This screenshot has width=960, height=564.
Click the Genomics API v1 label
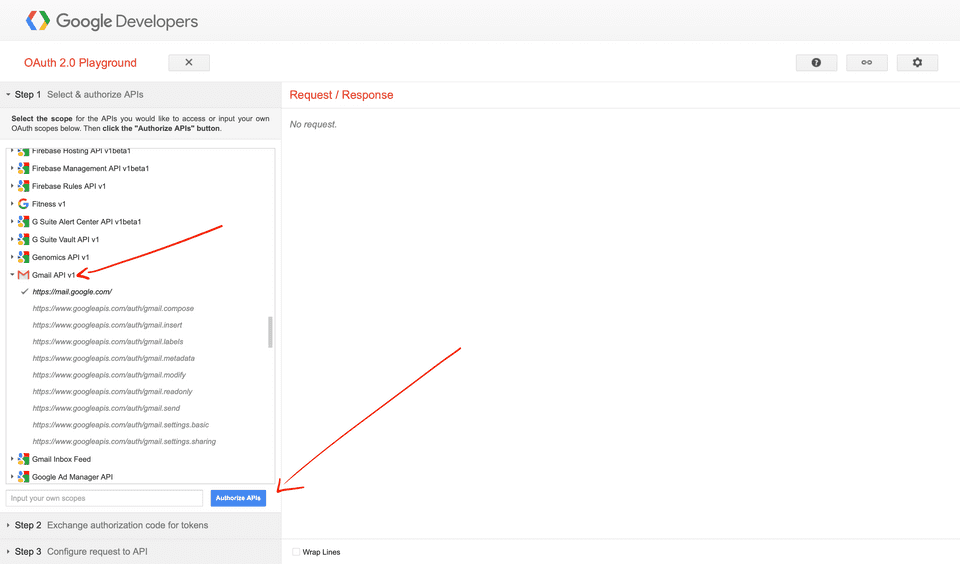pos(60,257)
